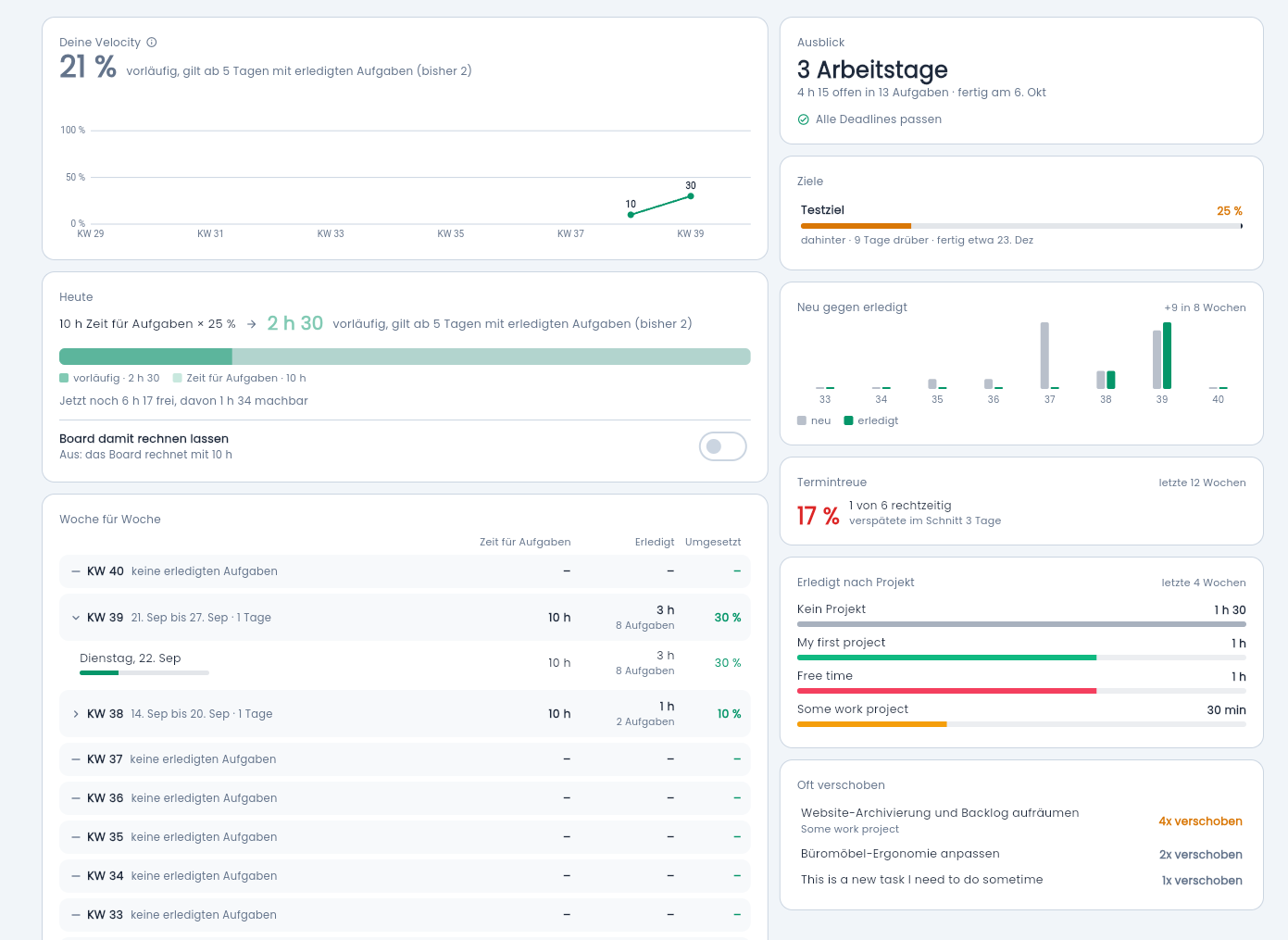Click the "1x verschoben" badge

click(1202, 881)
